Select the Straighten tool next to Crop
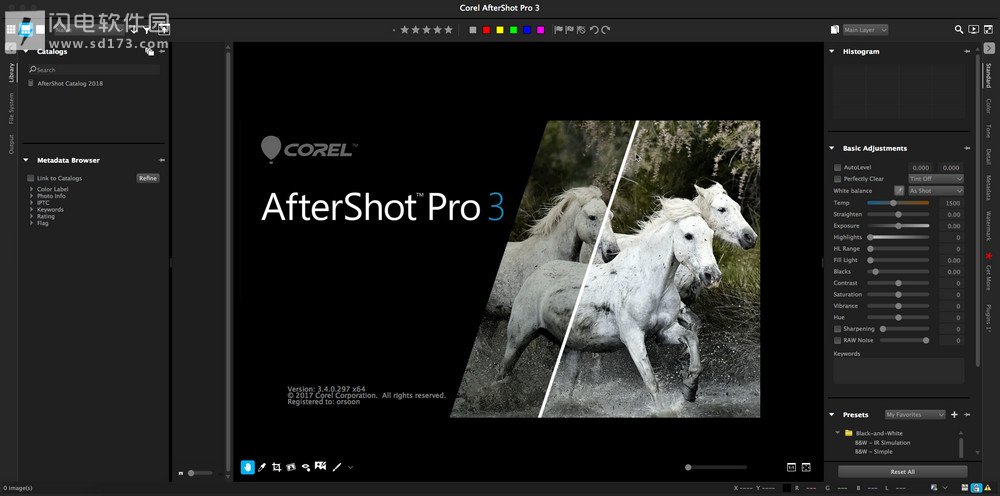Image resolution: width=1000 pixels, height=496 pixels. [x=291, y=467]
